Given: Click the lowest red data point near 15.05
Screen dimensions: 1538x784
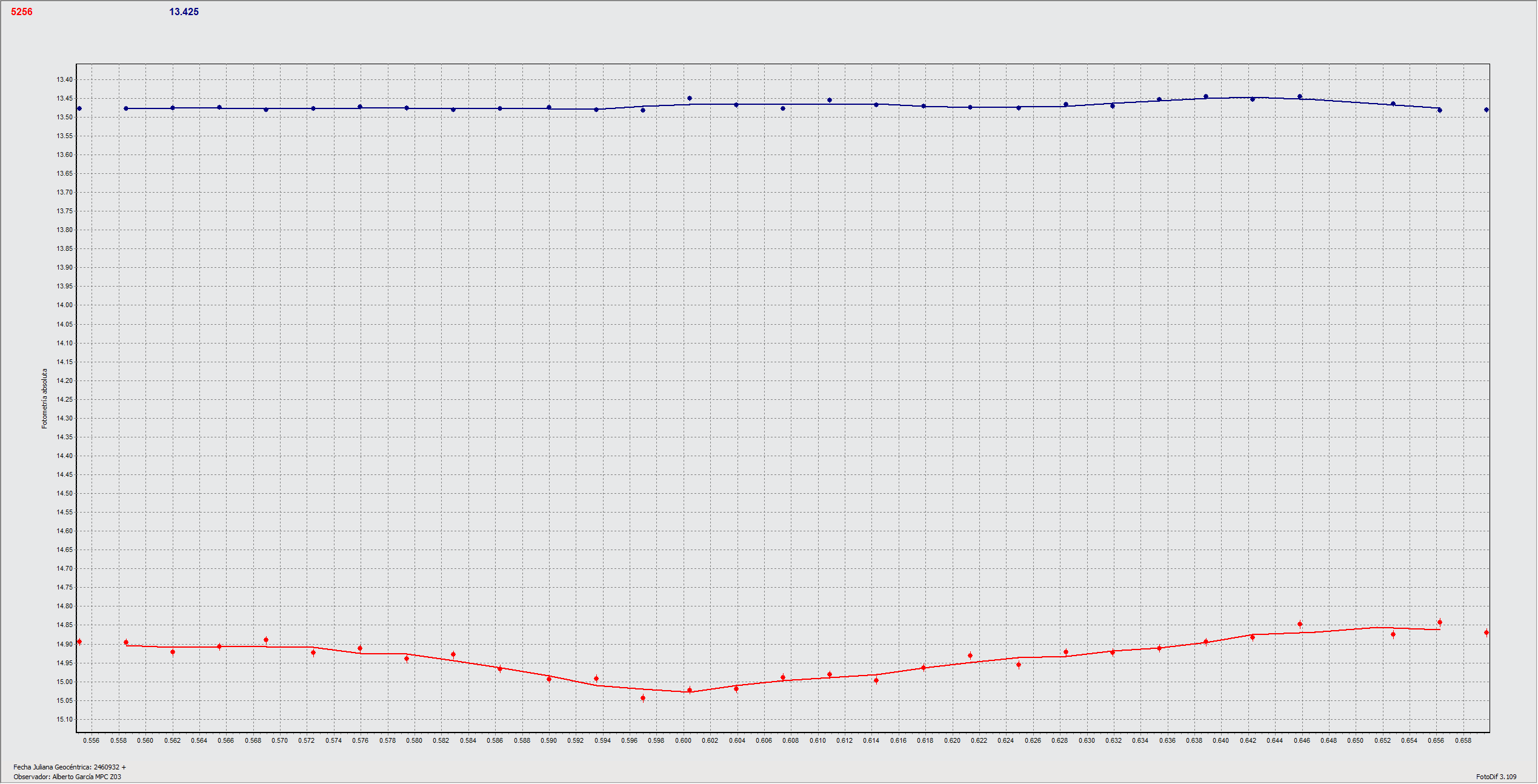Looking at the screenshot, I should 643,698.
